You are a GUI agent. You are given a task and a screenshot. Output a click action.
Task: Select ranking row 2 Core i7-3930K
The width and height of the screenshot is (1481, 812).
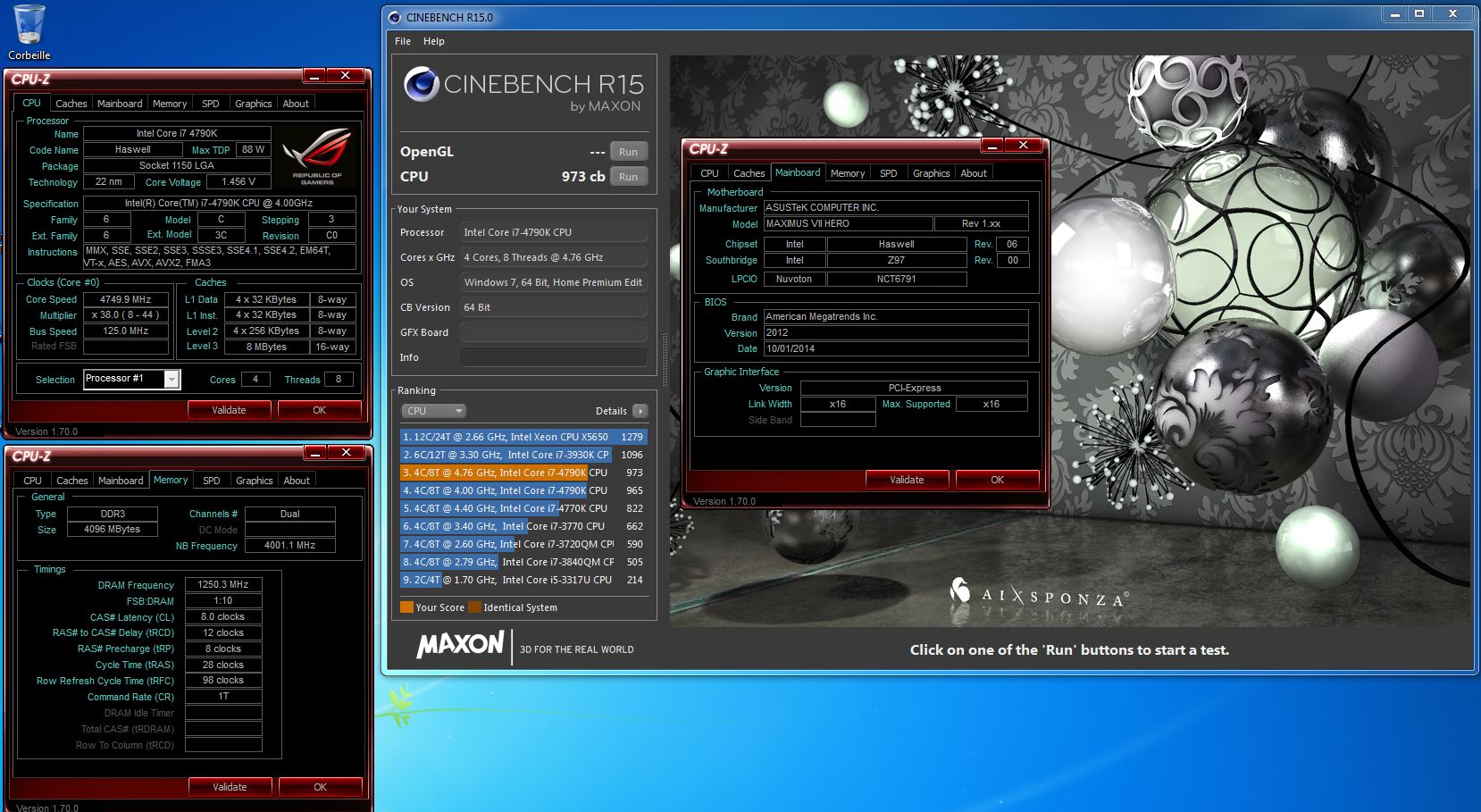[523, 455]
